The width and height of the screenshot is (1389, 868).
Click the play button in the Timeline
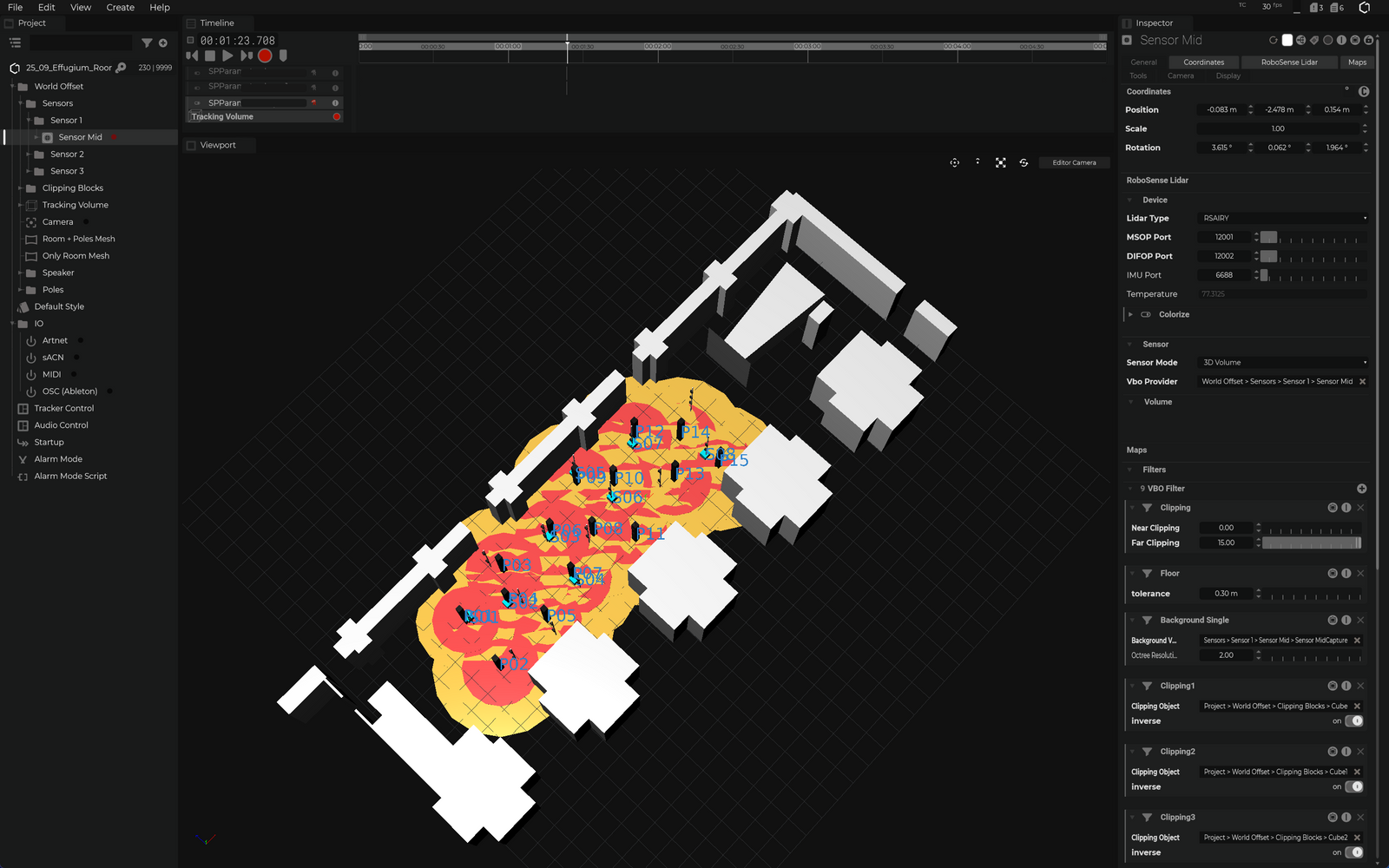tap(227, 56)
